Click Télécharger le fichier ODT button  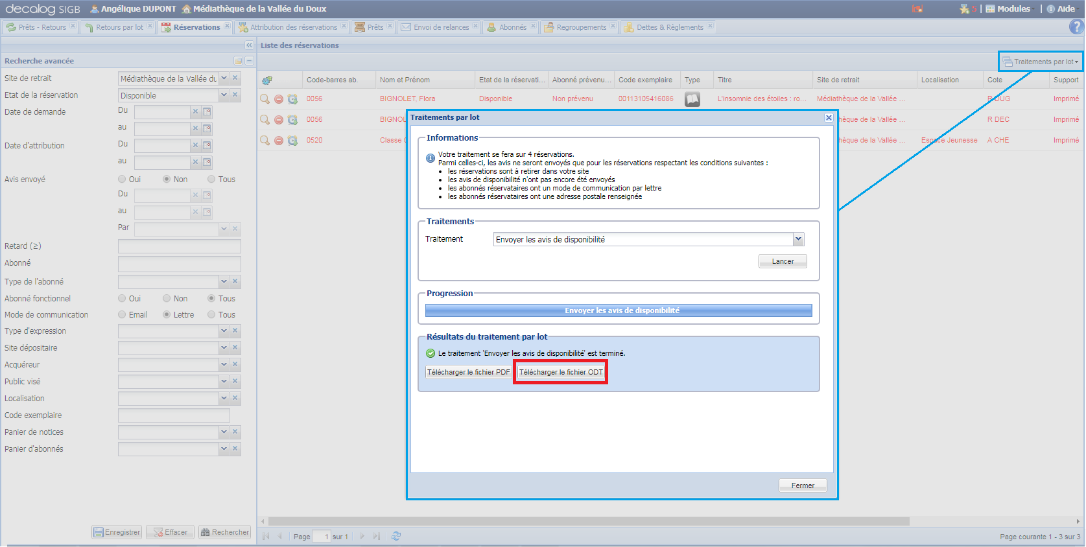click(x=560, y=372)
